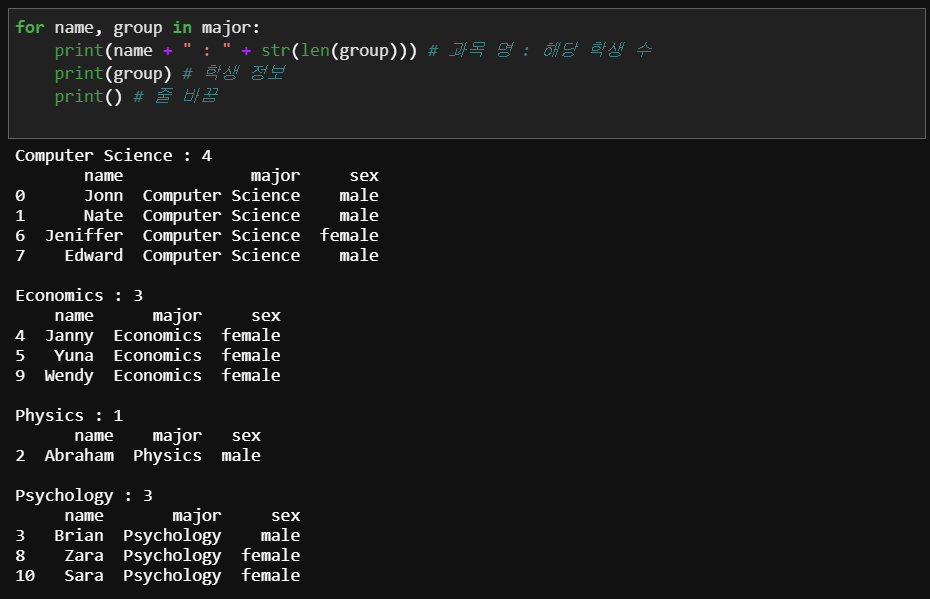Click 'Physics' major in Abraham row
The image size is (930, 599).
coord(167,456)
